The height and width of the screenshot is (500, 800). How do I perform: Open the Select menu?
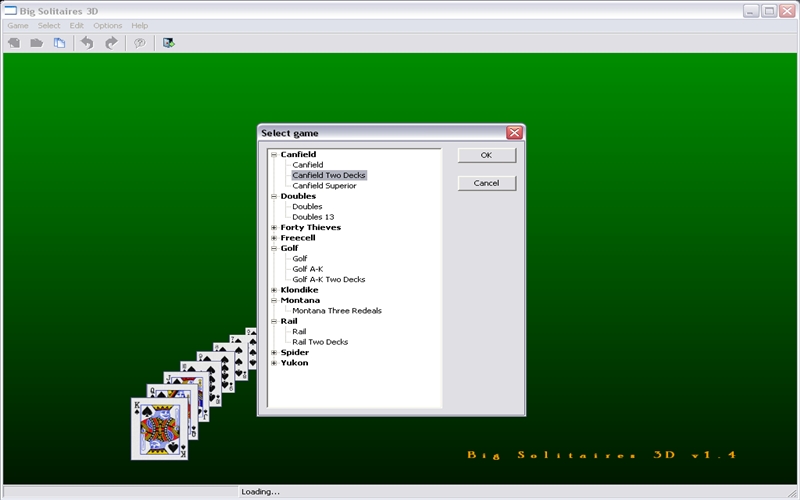[49, 26]
